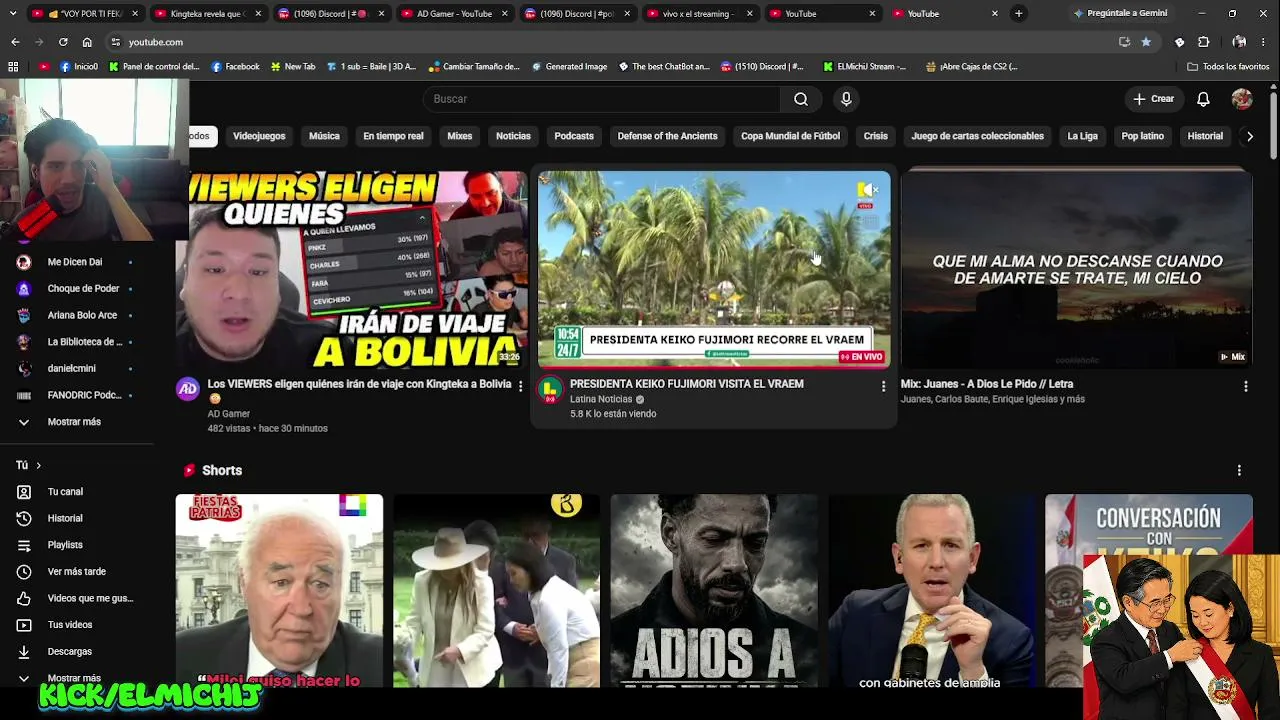Viewport: 1280px width, 720px height.
Task: Select the Pop latino filter chip
Action: [1143, 136]
